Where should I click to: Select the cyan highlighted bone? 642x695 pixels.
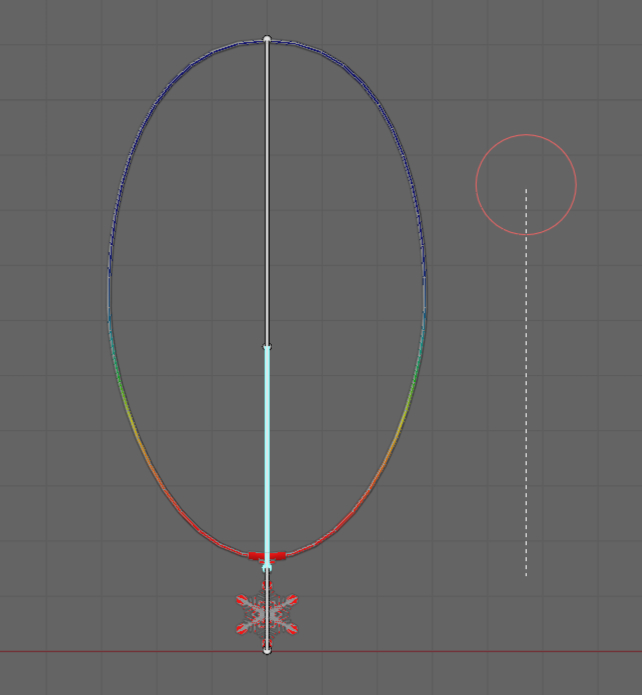267,450
